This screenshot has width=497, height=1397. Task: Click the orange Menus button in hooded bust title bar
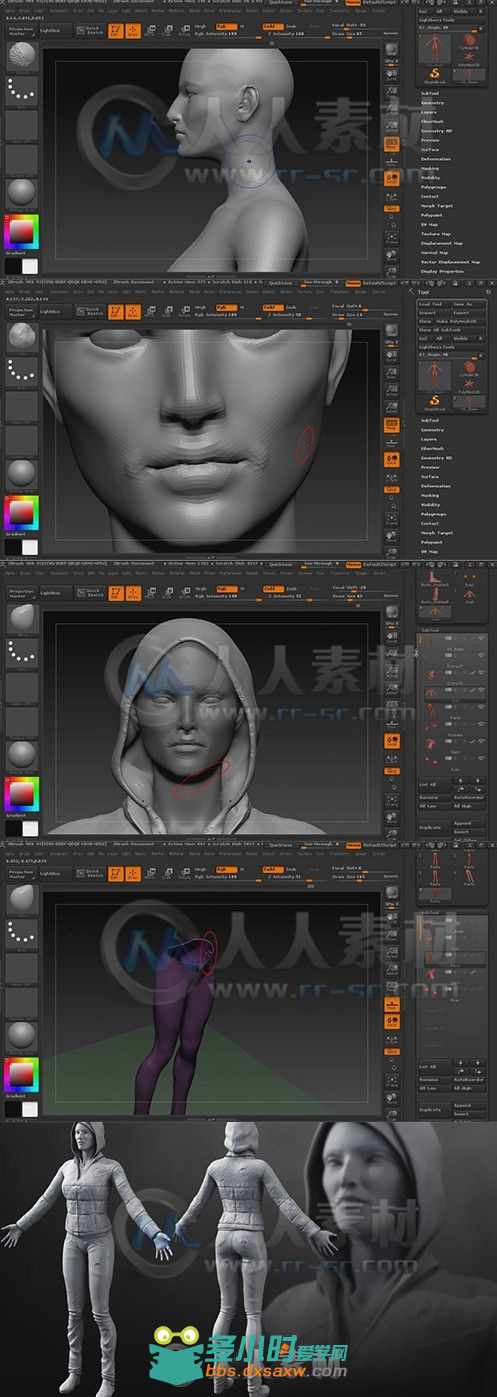point(353,563)
